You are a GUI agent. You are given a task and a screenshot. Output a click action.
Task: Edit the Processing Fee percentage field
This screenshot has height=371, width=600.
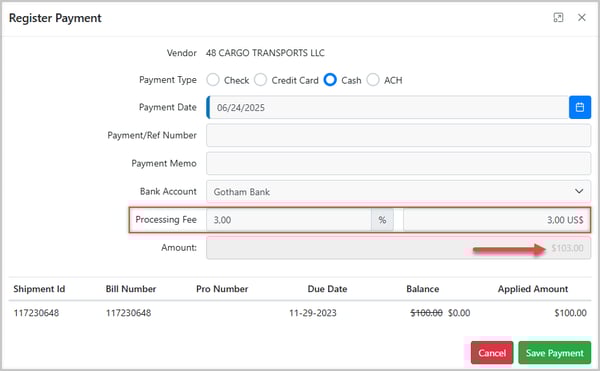tap(289, 220)
